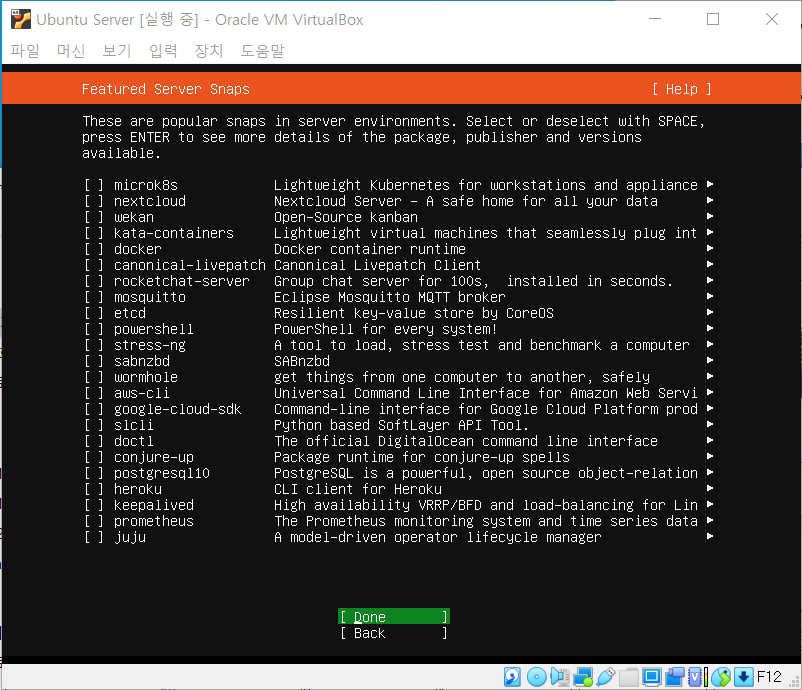Expand details arrow for stress-ng
This screenshot has height=690, width=802.
point(710,344)
